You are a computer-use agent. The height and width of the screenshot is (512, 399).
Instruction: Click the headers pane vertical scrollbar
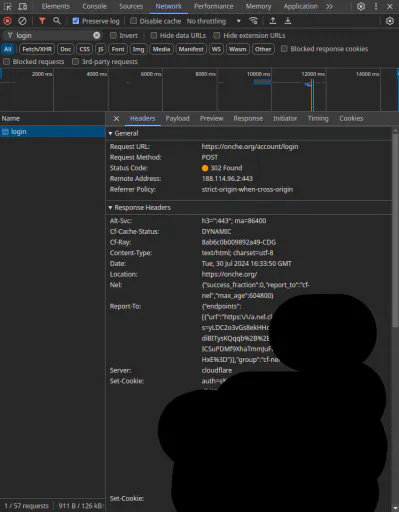tap(395, 230)
